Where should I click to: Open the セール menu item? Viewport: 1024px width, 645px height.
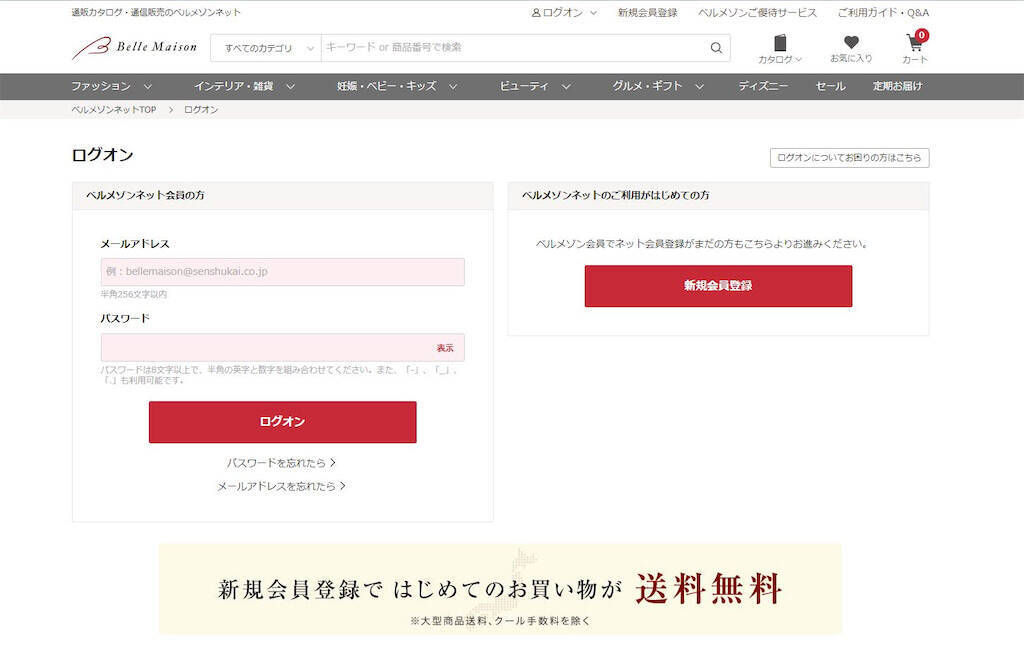(x=830, y=86)
